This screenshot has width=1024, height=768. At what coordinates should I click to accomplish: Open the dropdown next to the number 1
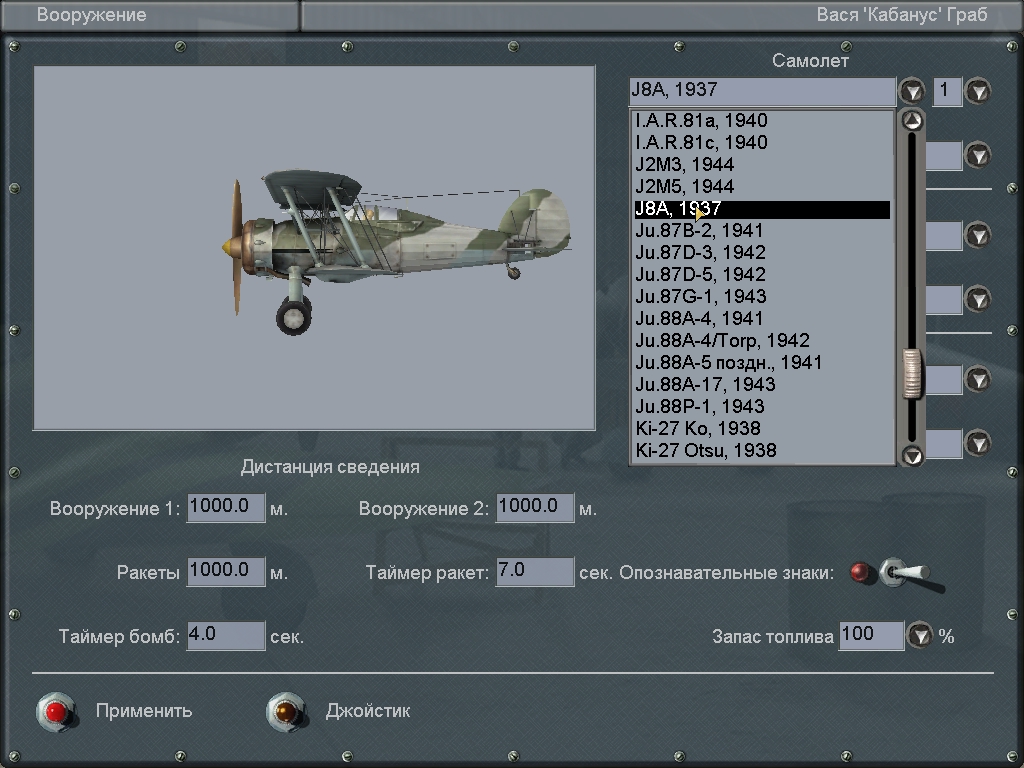click(978, 91)
